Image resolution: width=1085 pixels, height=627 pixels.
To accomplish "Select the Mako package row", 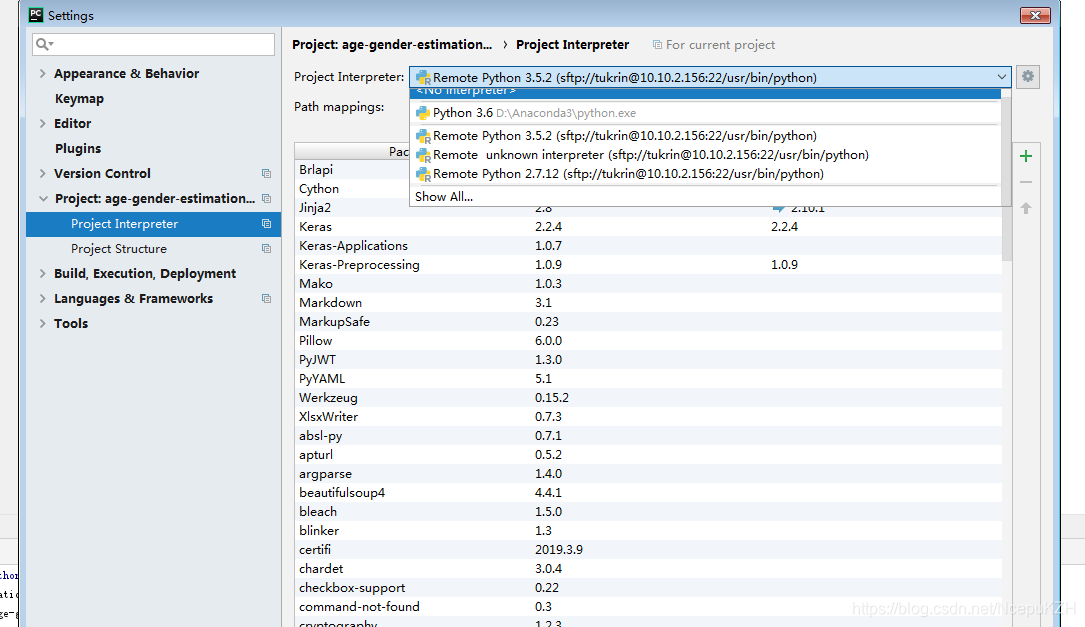I will point(648,284).
